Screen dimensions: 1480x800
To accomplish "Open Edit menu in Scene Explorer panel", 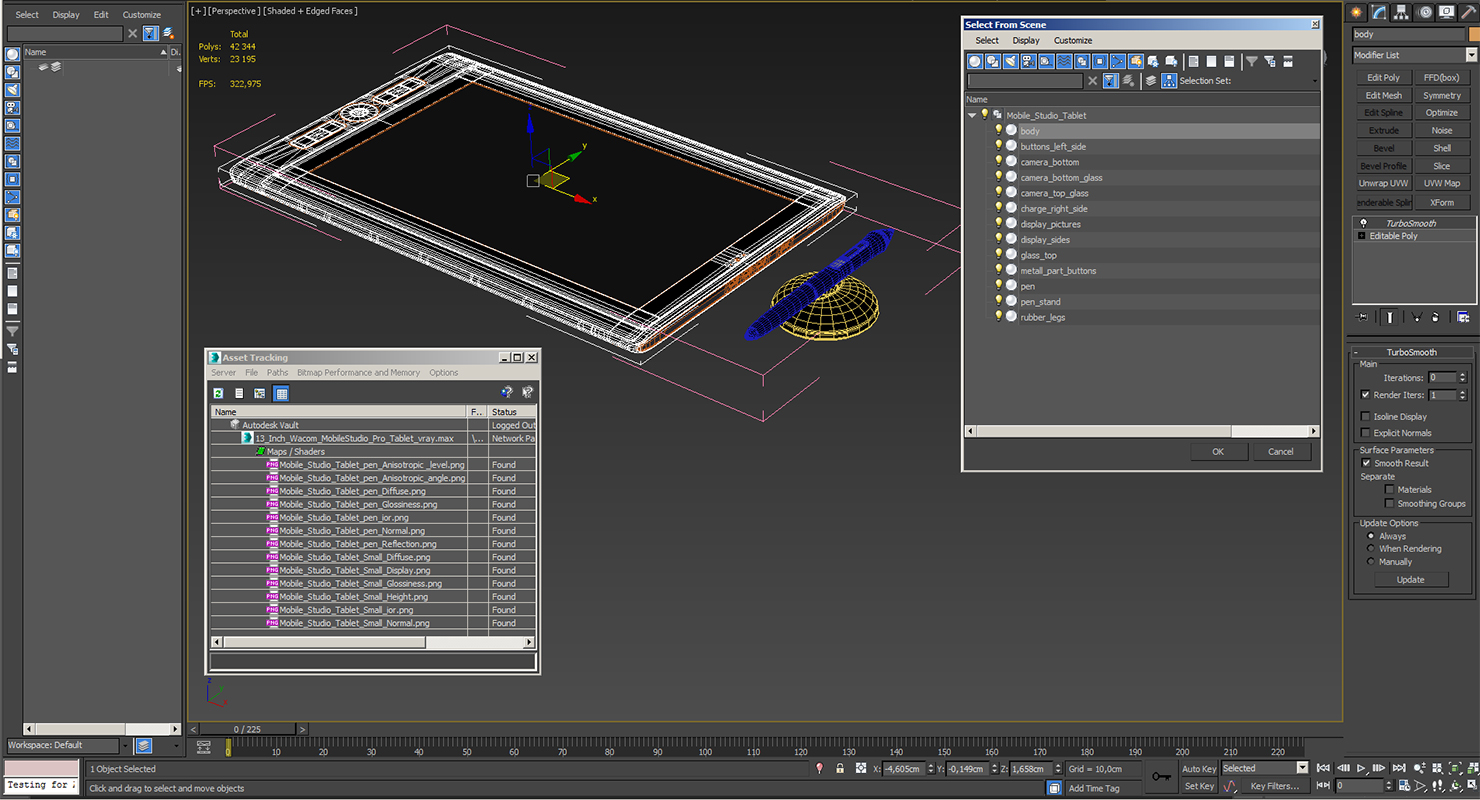I will point(101,15).
